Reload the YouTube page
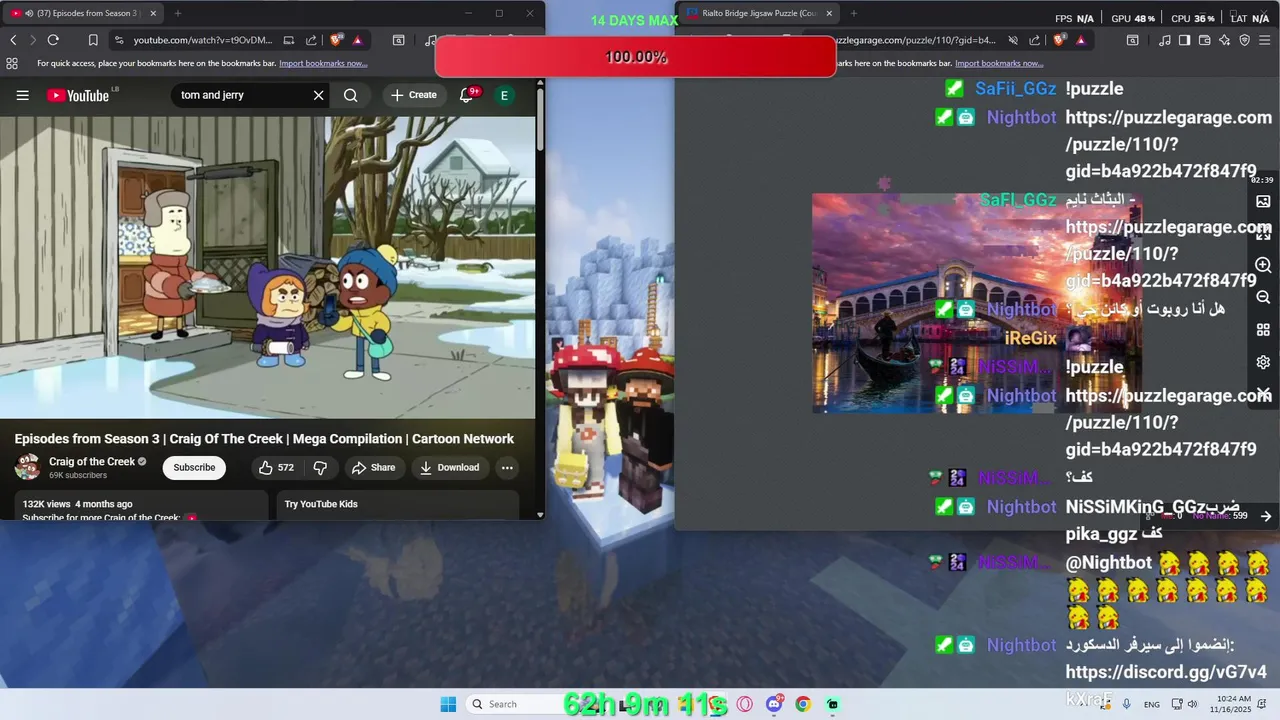The image size is (1280, 720). tap(53, 40)
